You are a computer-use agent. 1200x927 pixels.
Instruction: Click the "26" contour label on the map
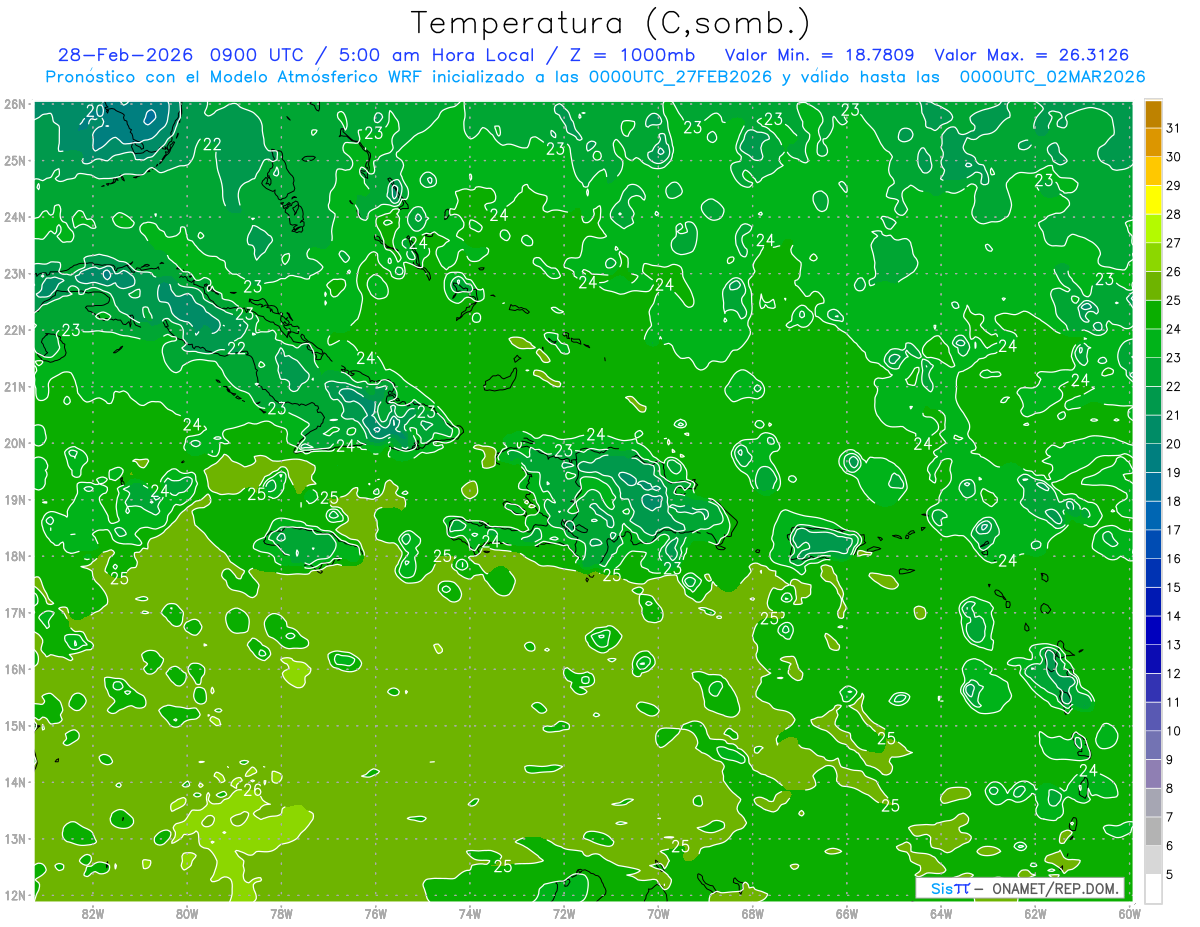click(x=252, y=790)
